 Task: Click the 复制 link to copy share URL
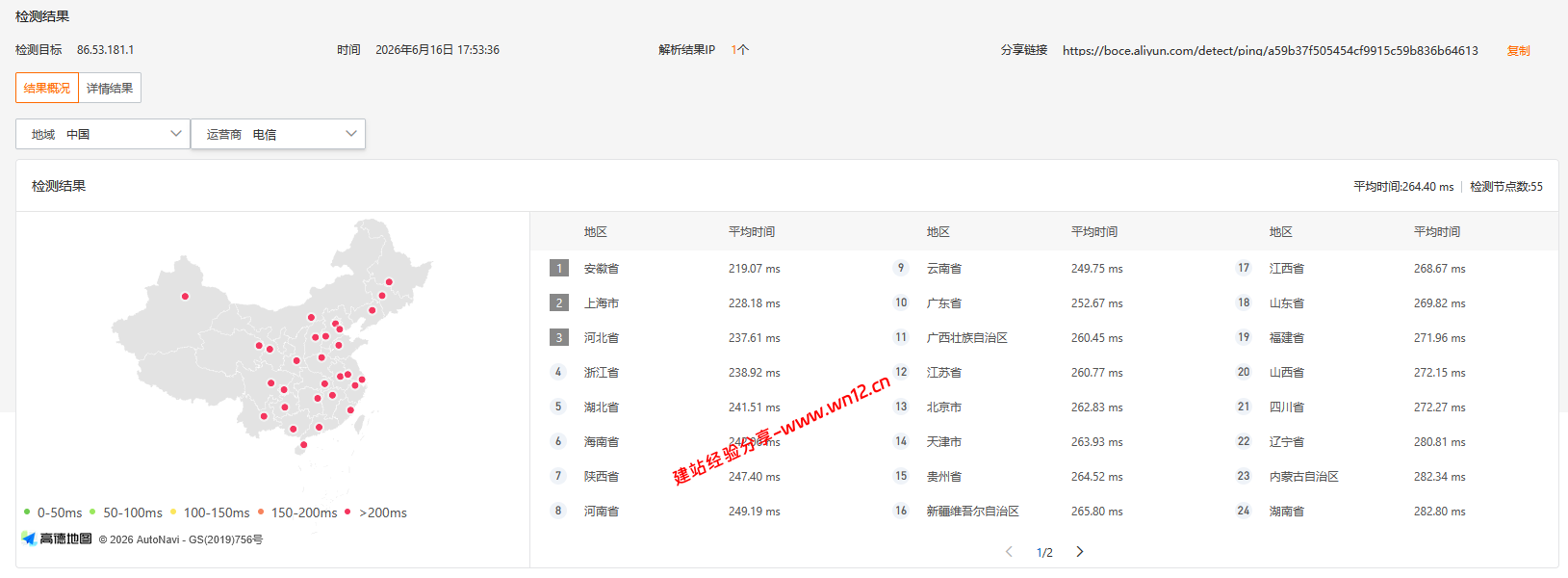pyautogui.click(x=1518, y=50)
